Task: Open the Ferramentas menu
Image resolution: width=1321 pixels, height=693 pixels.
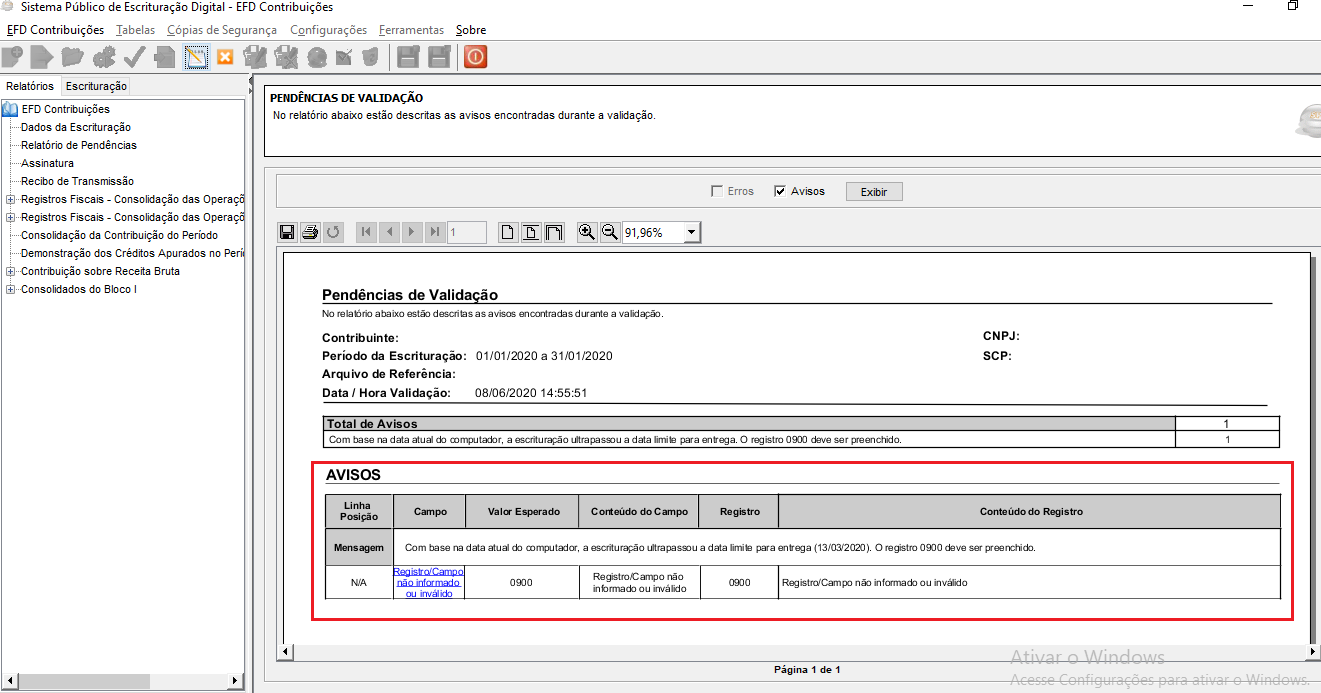Action: pos(411,30)
